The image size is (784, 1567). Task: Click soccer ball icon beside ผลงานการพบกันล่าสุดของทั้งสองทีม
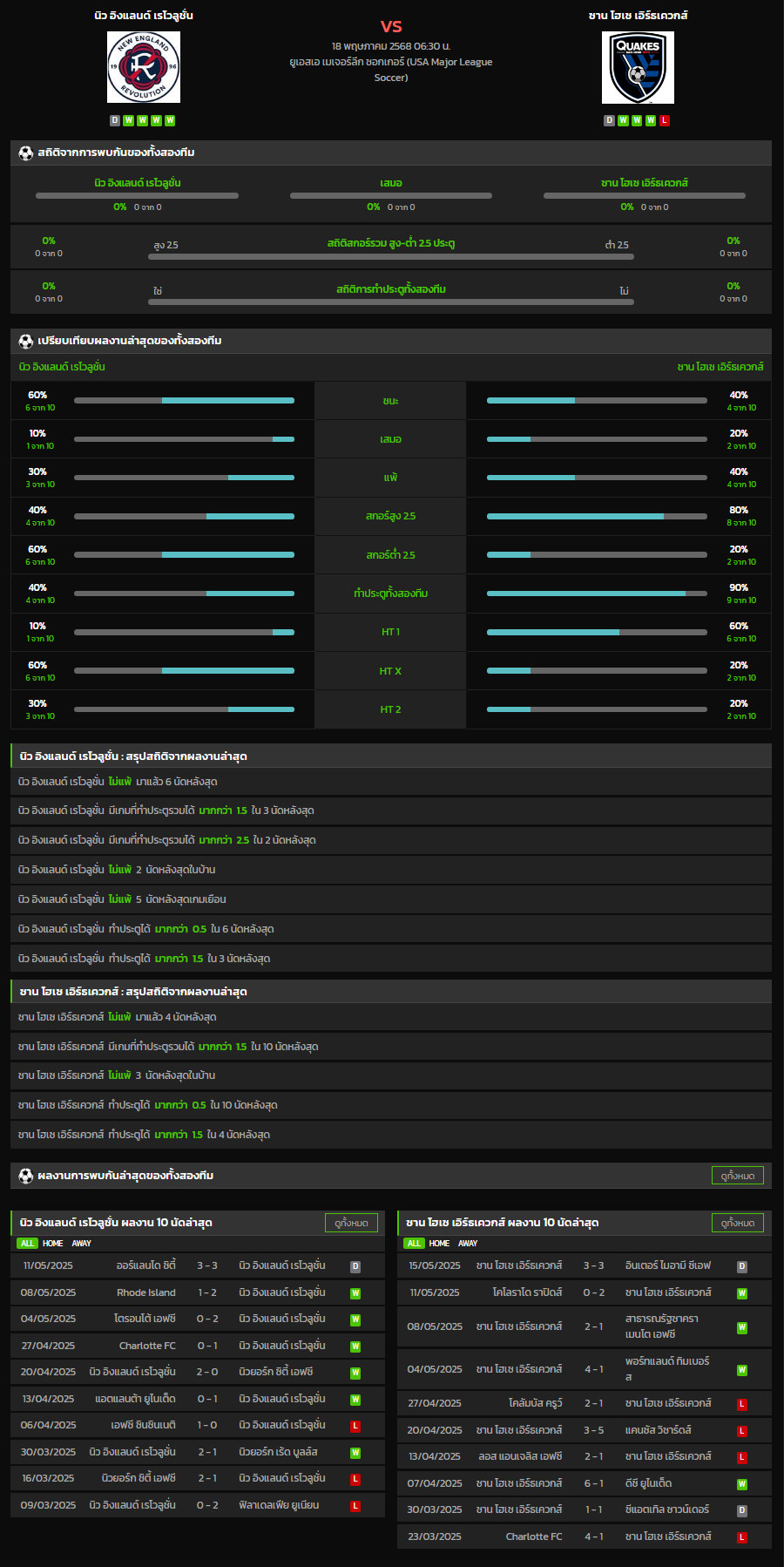click(26, 1176)
